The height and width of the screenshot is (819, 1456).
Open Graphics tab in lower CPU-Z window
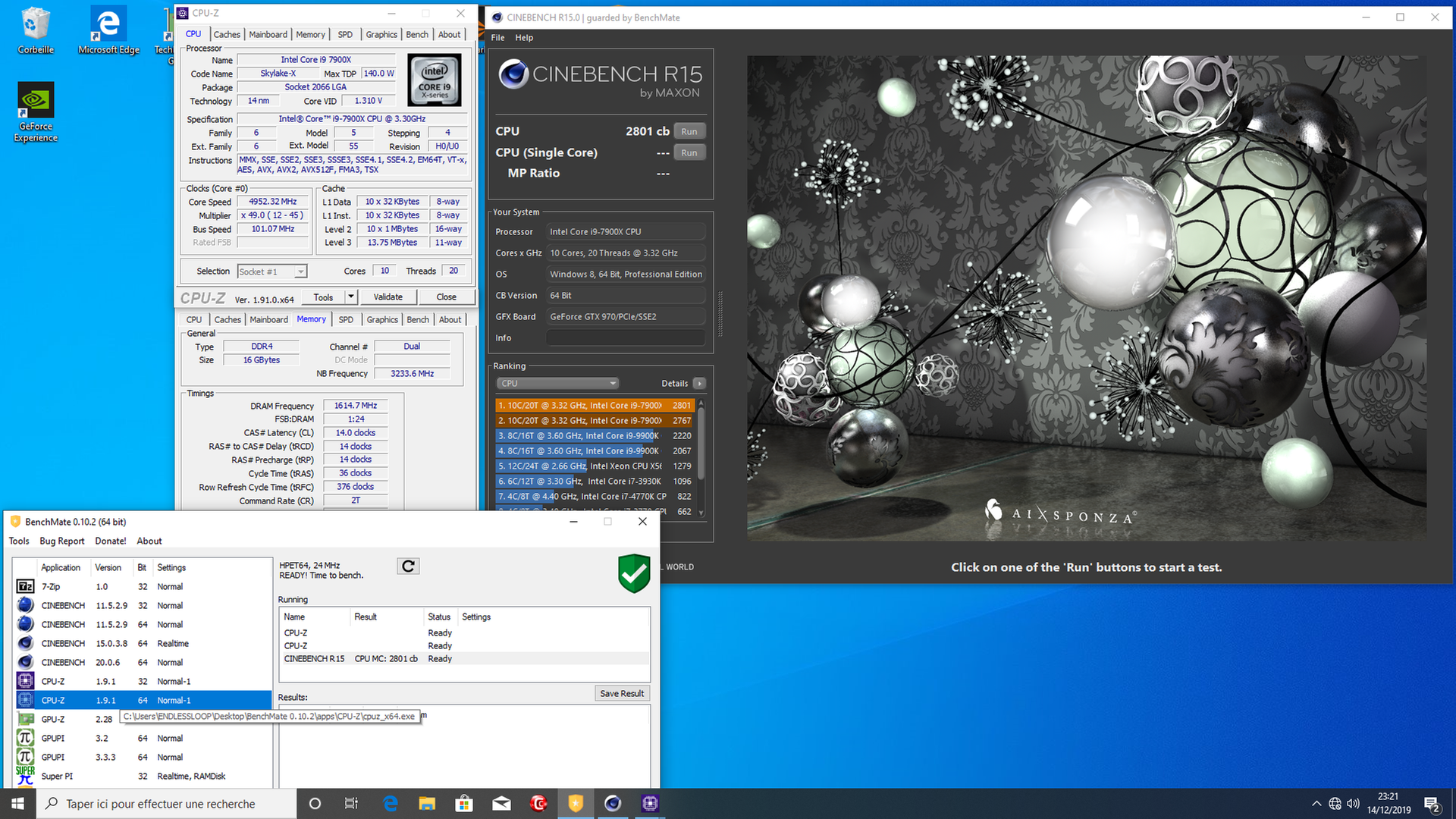382,320
